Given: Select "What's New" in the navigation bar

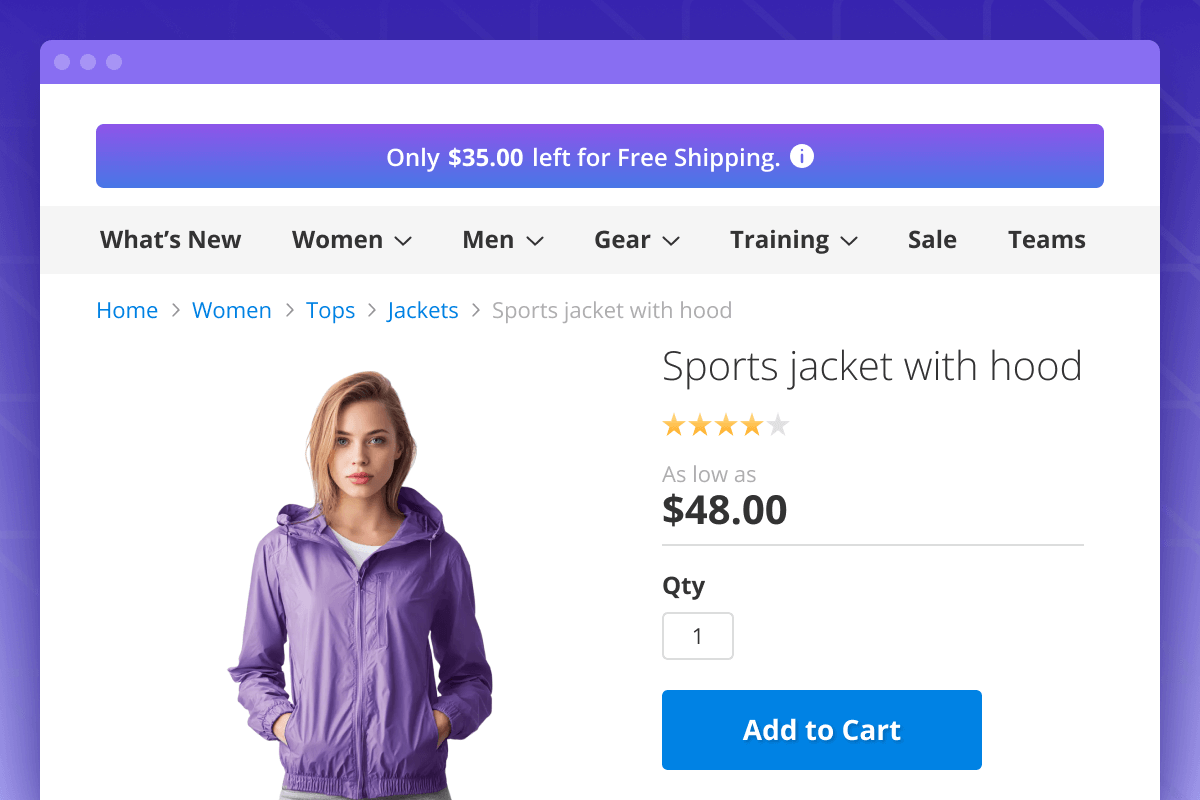Looking at the screenshot, I should [169, 240].
